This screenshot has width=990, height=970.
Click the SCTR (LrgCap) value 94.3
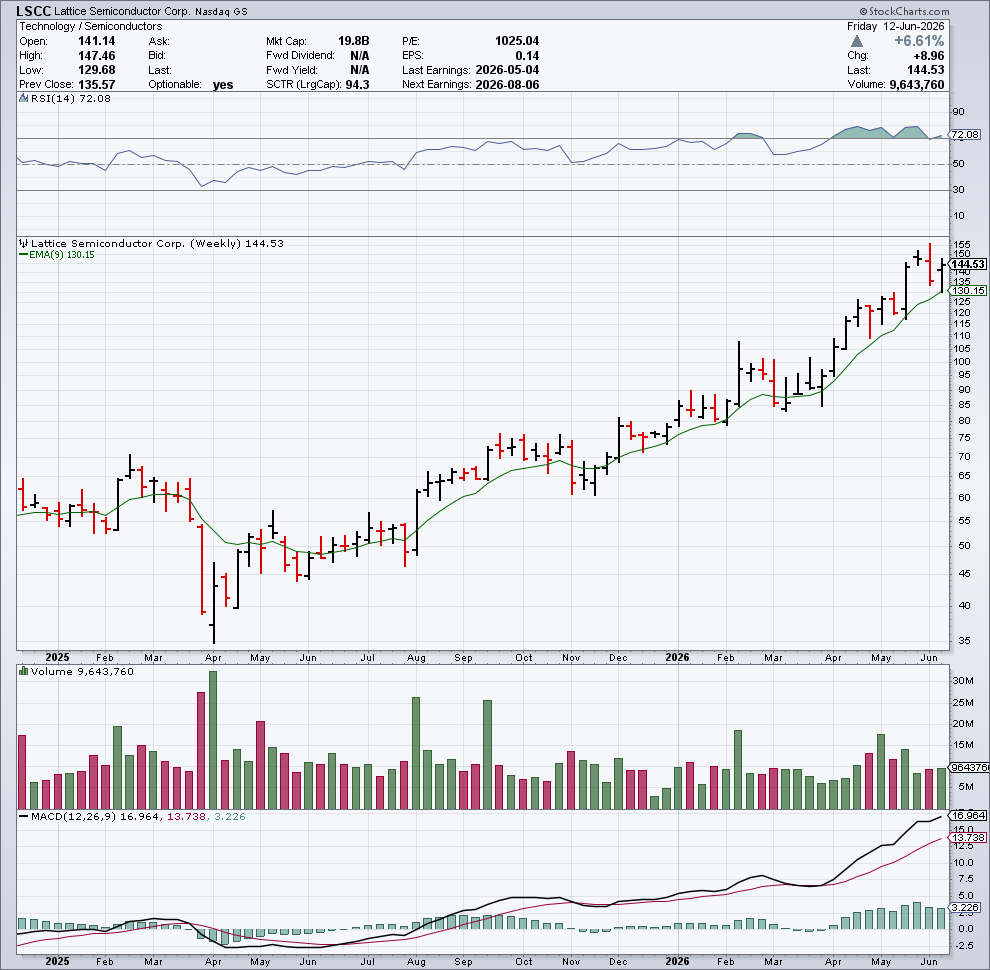pos(357,85)
